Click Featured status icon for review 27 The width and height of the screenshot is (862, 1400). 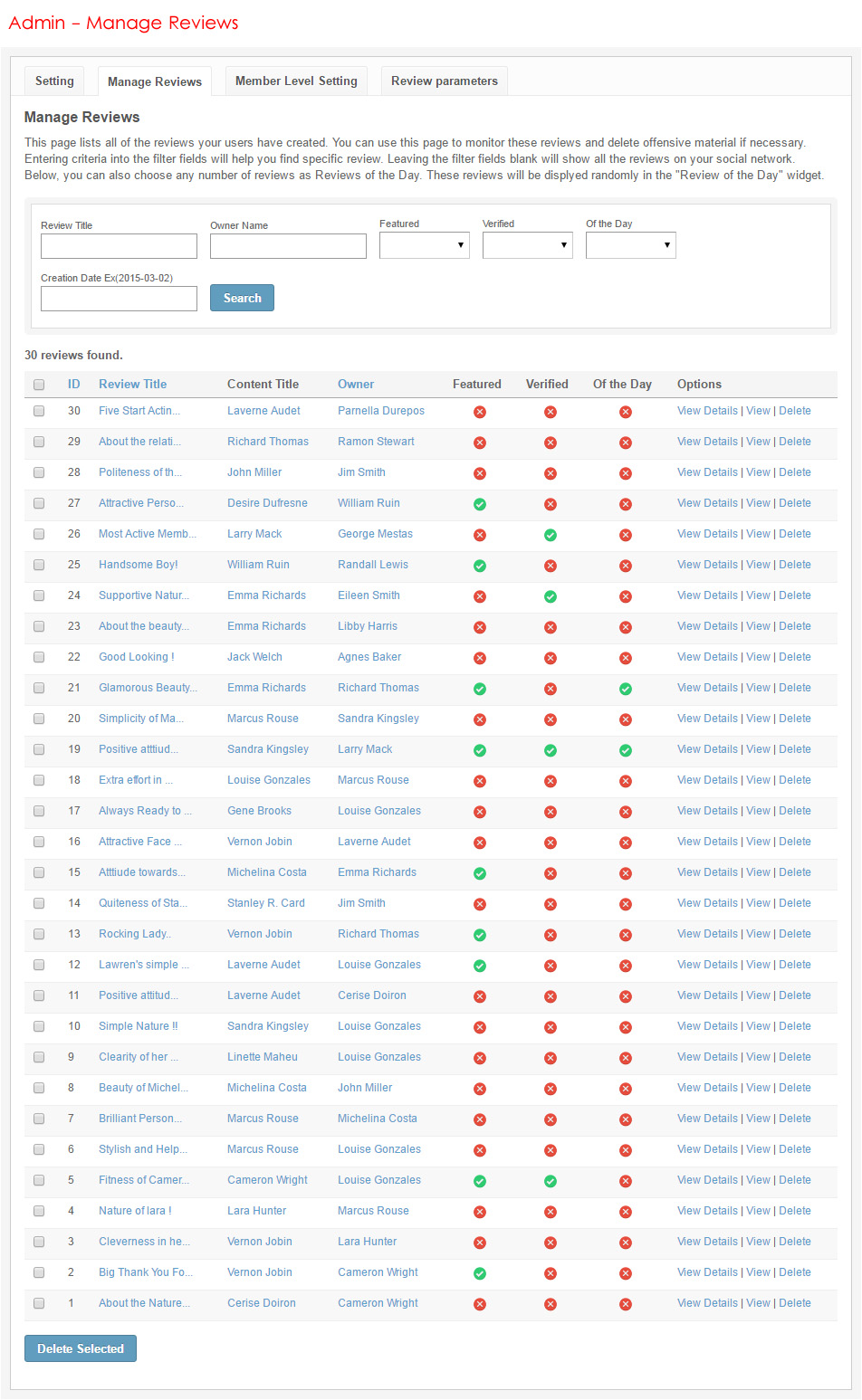480,504
